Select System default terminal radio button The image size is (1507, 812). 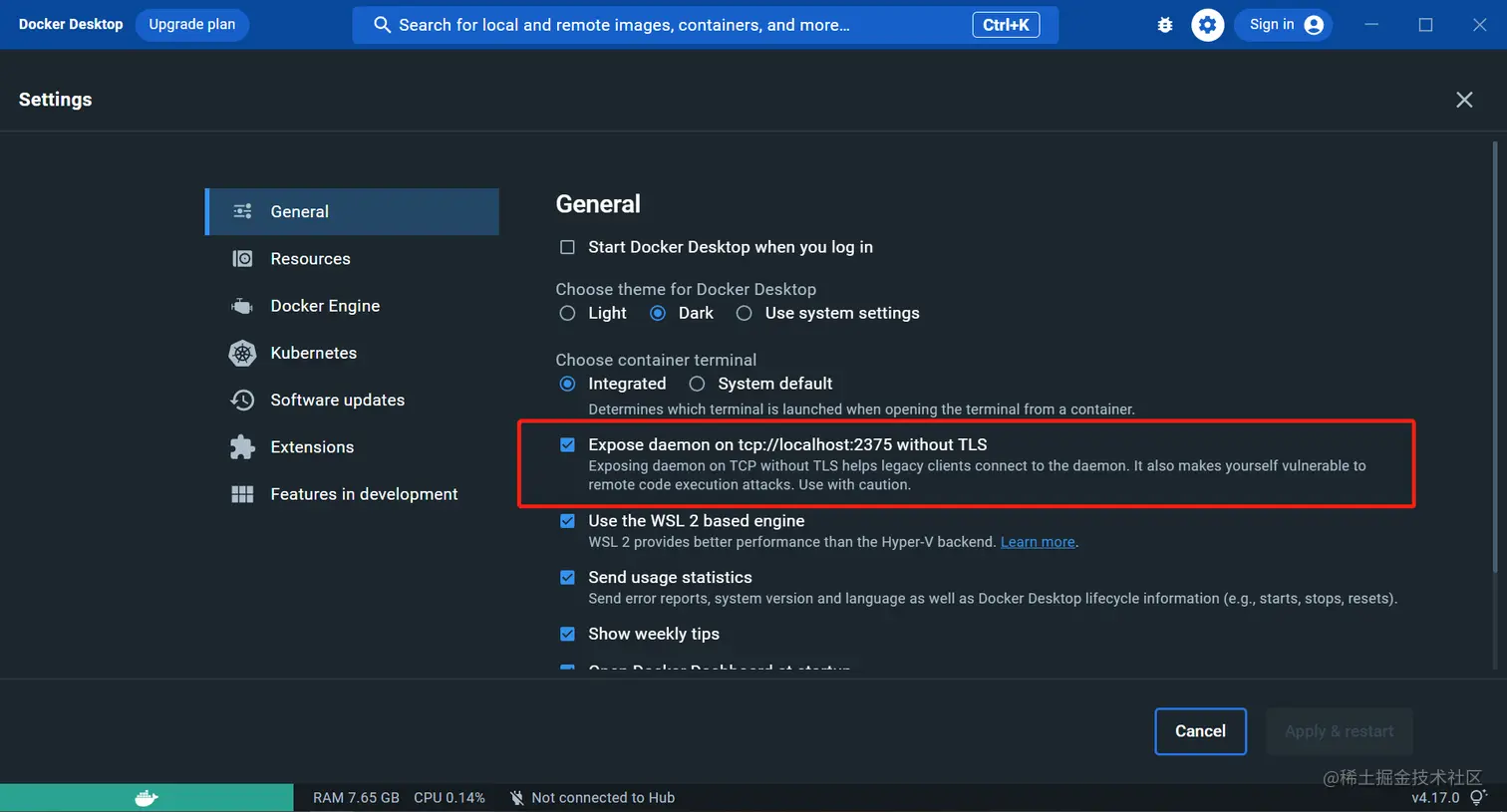pos(697,385)
